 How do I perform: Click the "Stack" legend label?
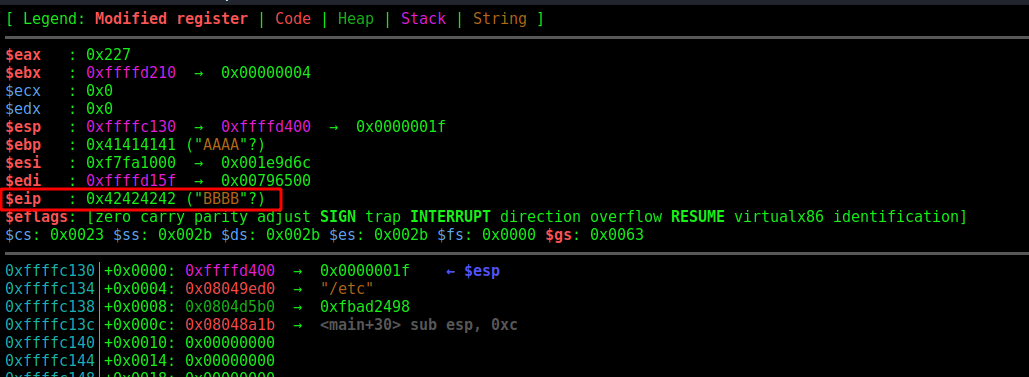point(423,18)
